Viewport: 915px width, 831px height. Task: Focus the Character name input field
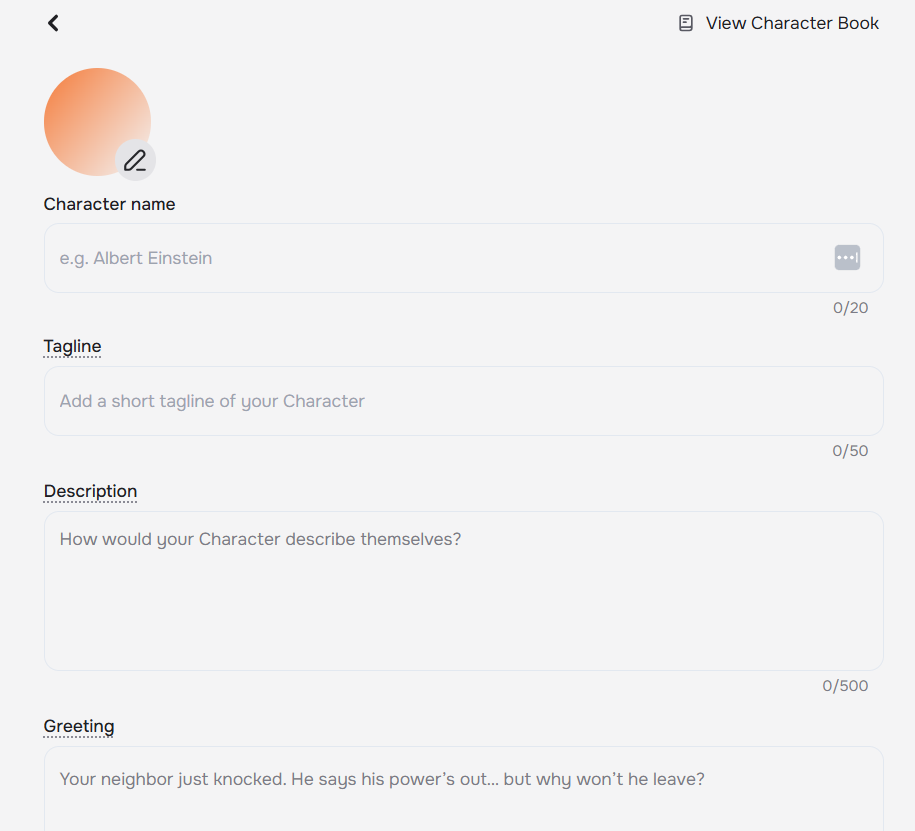tap(464, 258)
